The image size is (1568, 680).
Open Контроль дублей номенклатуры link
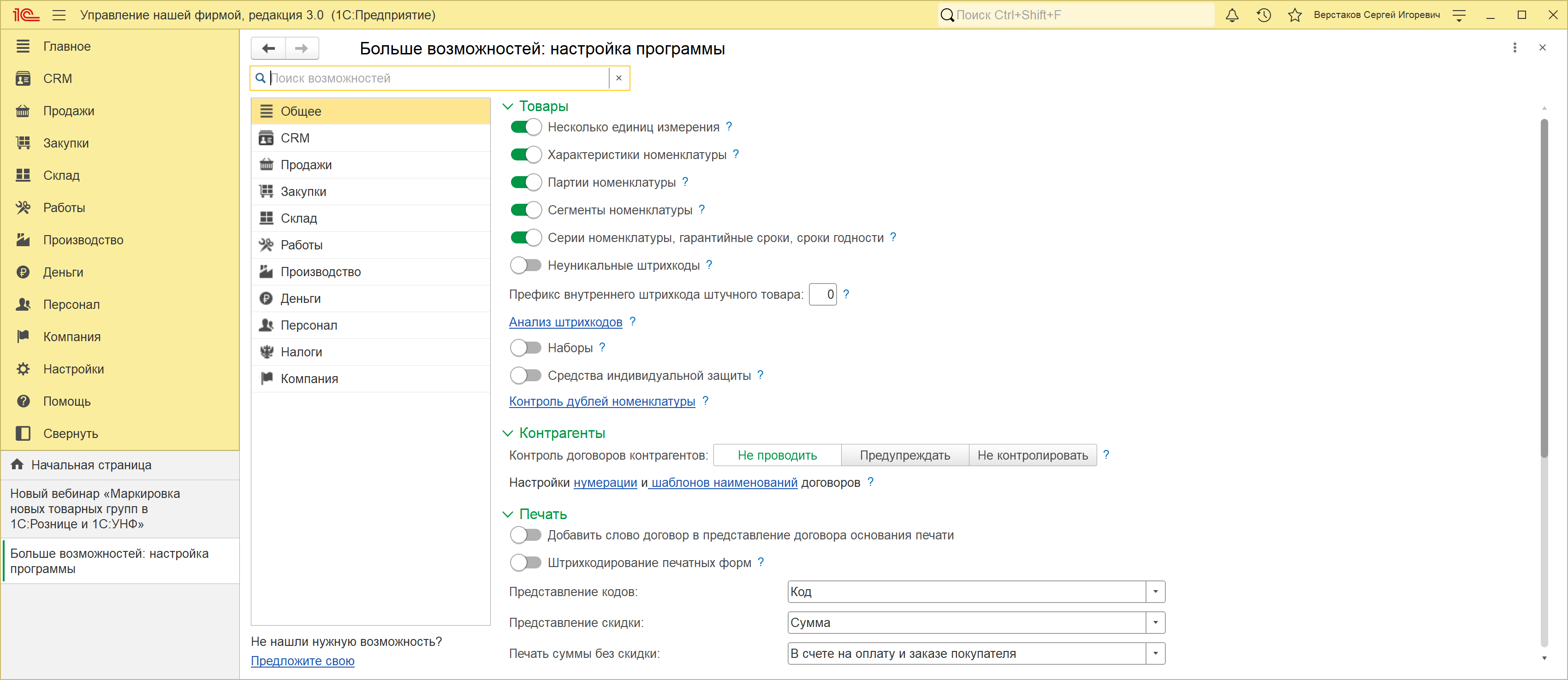pyautogui.click(x=602, y=402)
